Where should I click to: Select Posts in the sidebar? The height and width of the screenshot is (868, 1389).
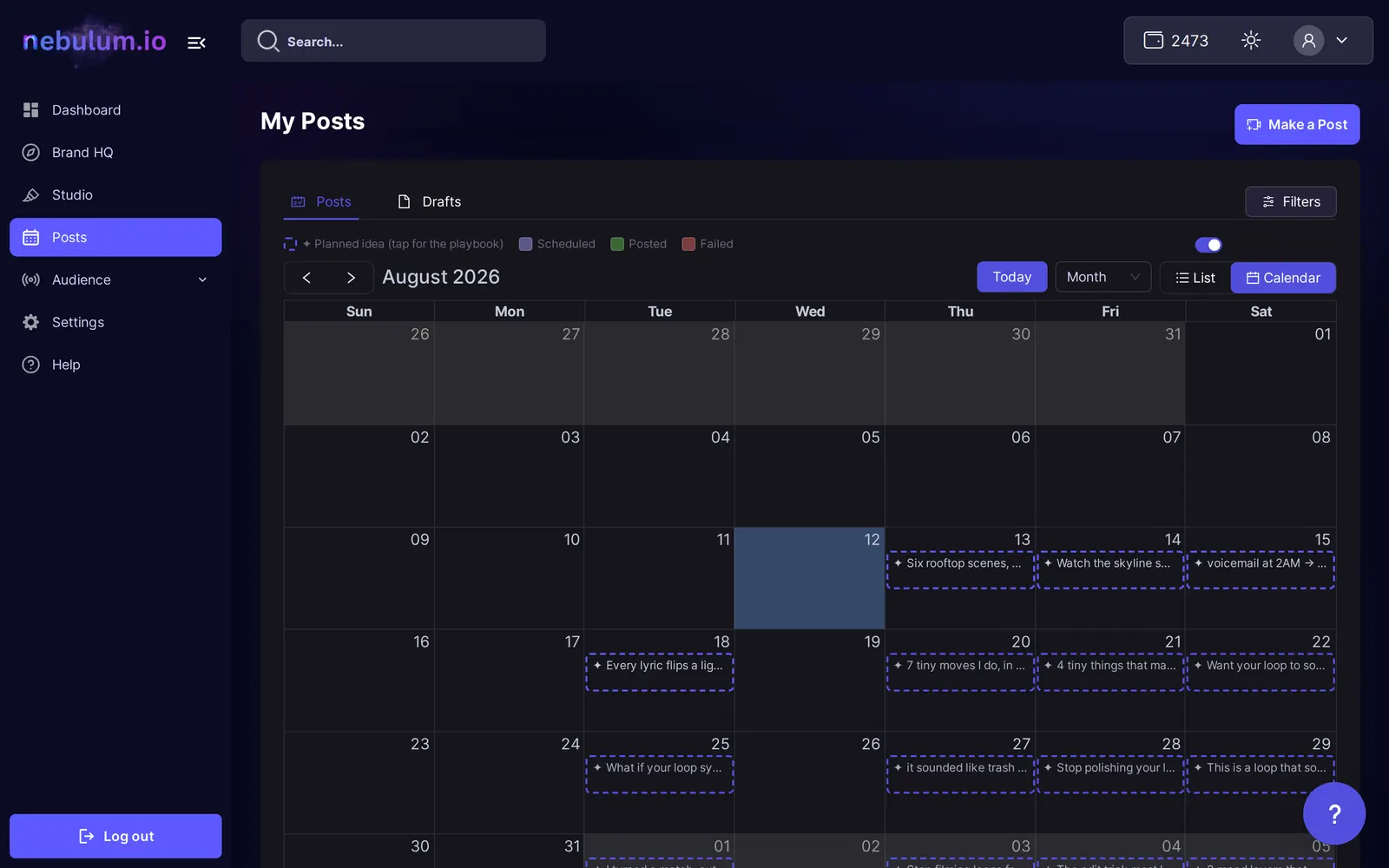(115, 237)
